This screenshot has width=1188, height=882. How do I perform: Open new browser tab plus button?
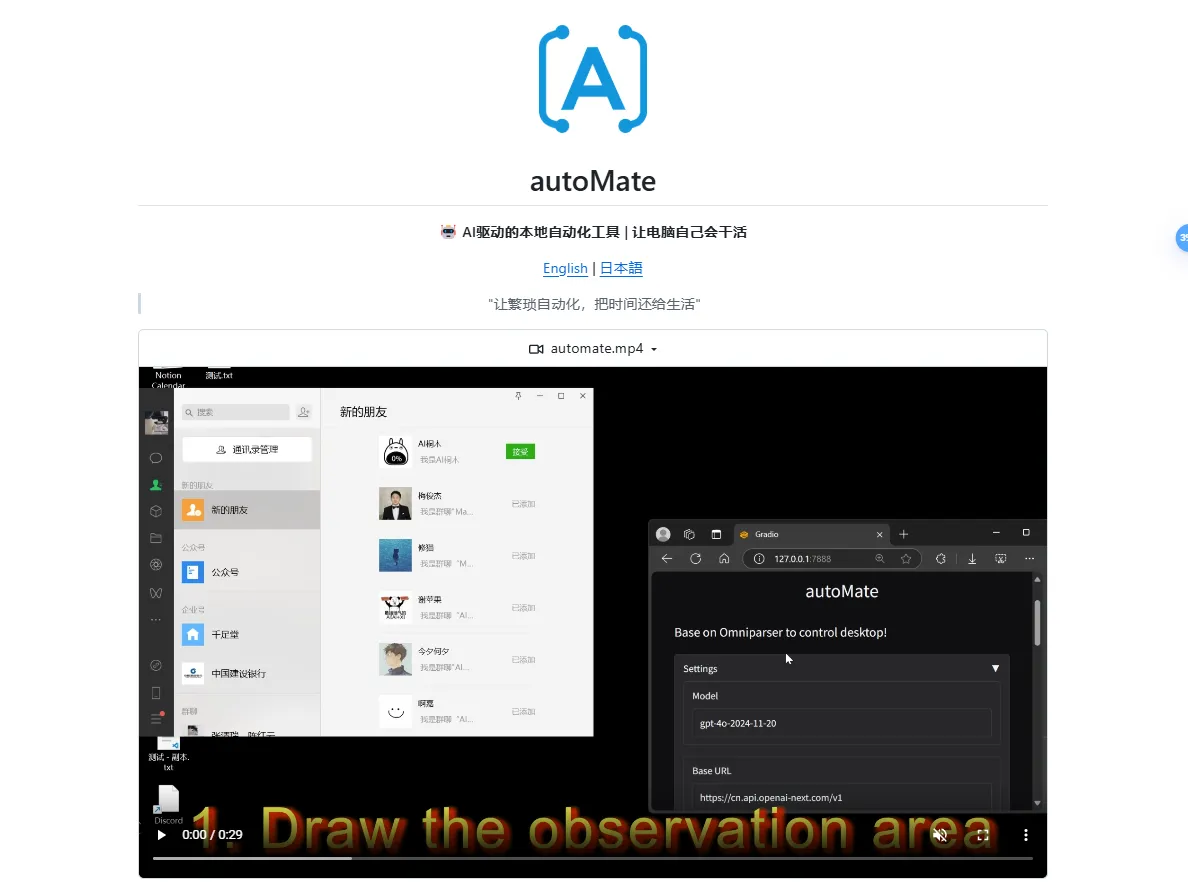point(903,534)
